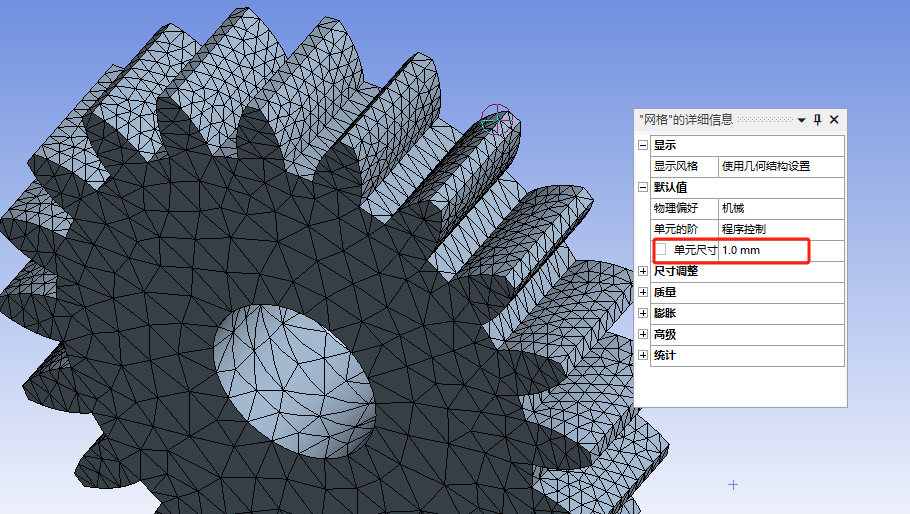Viewport: 910px width, 514px height.
Task: Tick the 单元尺寸 checkbox
Action: pos(660,249)
